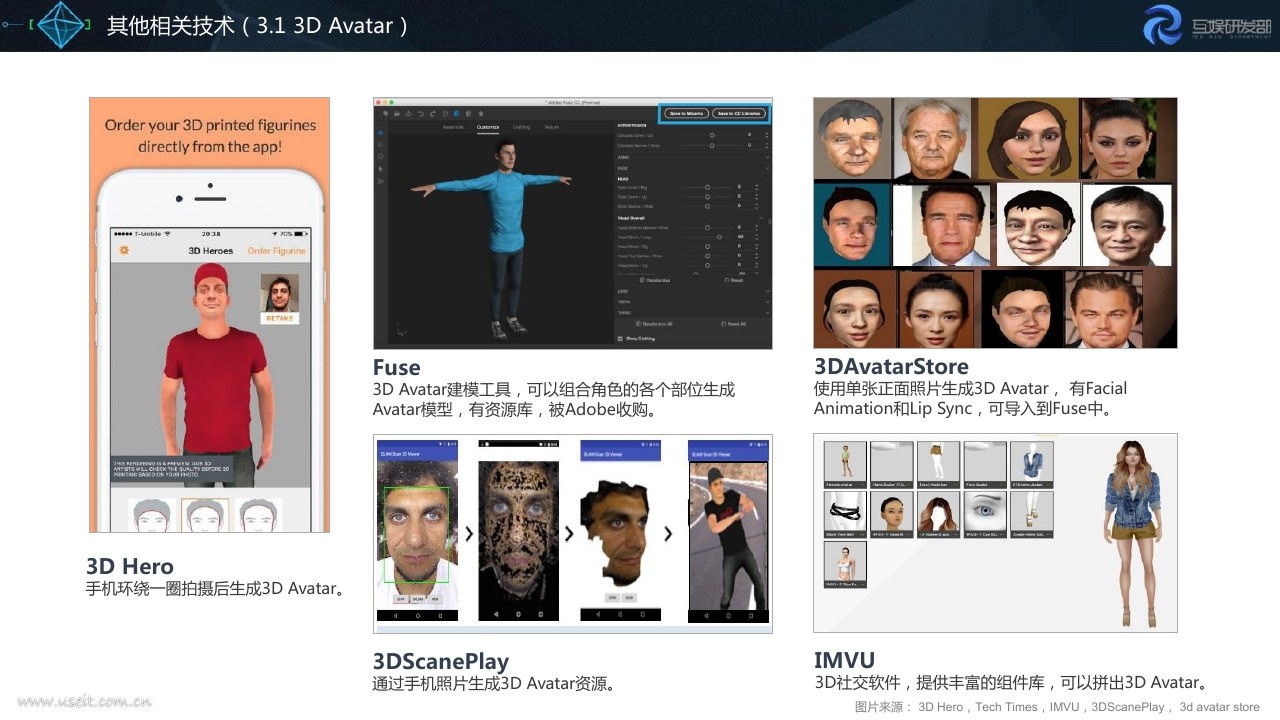Select the heeled shoes item tile in IMVU
This screenshot has height=720, width=1280.
(x=1032, y=514)
